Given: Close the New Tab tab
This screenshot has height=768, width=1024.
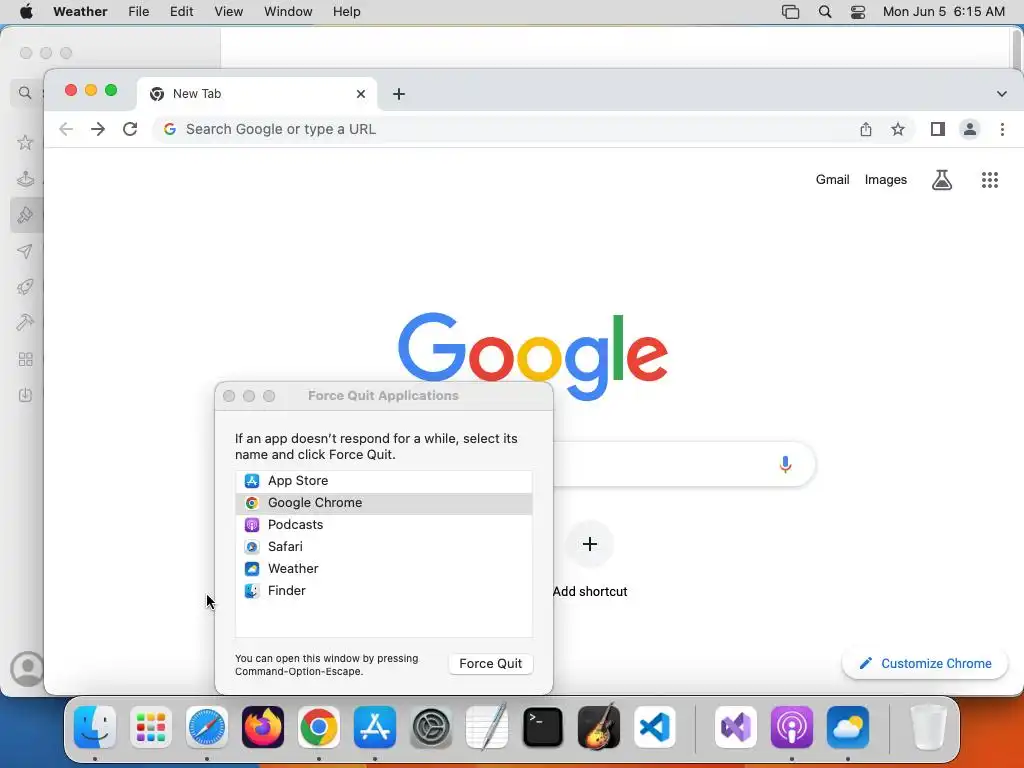Looking at the screenshot, I should [x=360, y=94].
